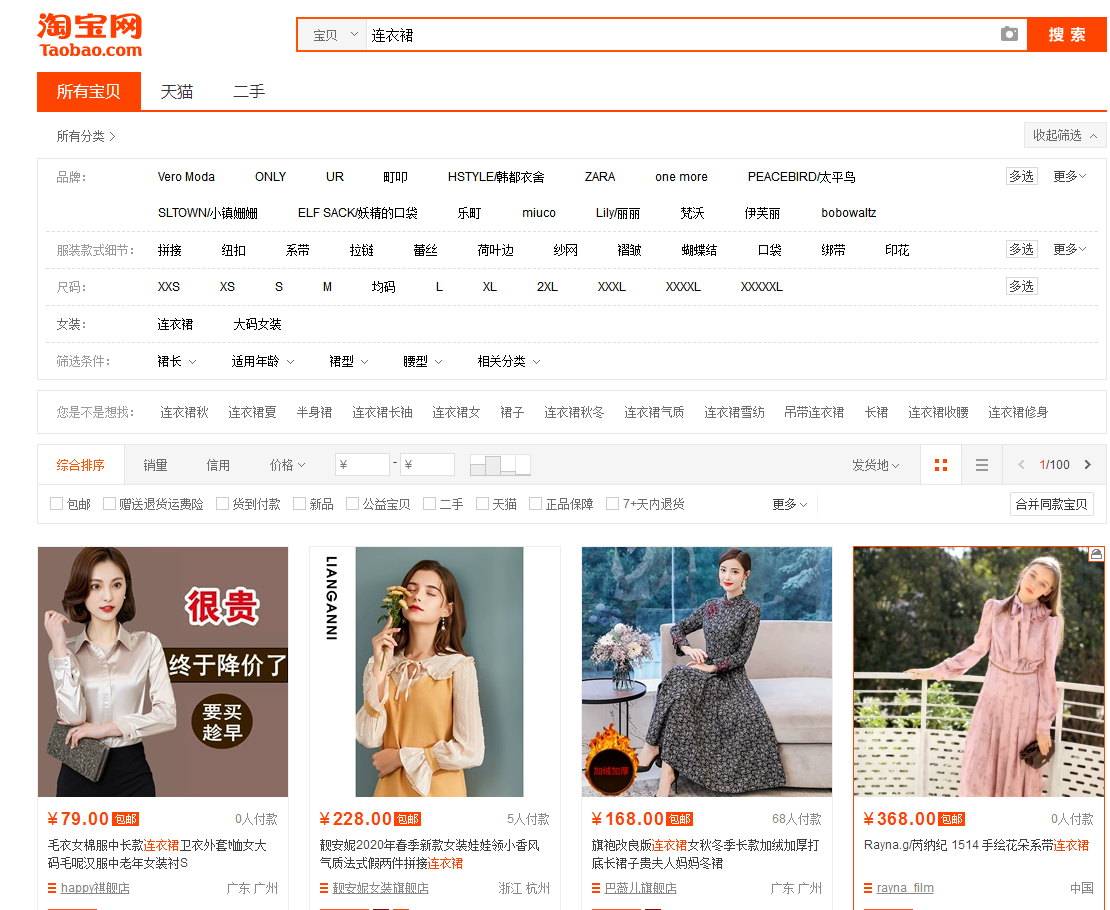Click the Taobao logo
Viewport: 1110px width, 910px height.
click(90, 35)
